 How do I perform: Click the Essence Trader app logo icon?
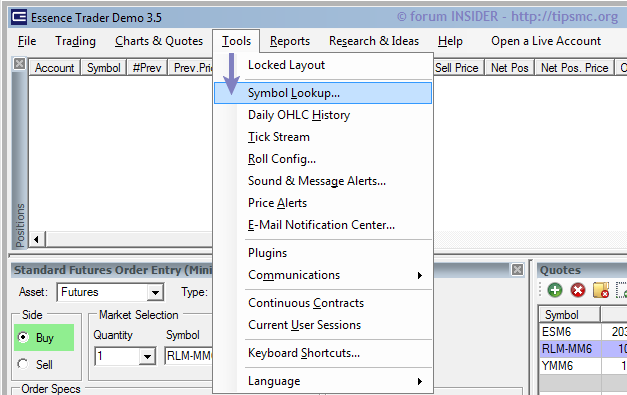coord(19,18)
